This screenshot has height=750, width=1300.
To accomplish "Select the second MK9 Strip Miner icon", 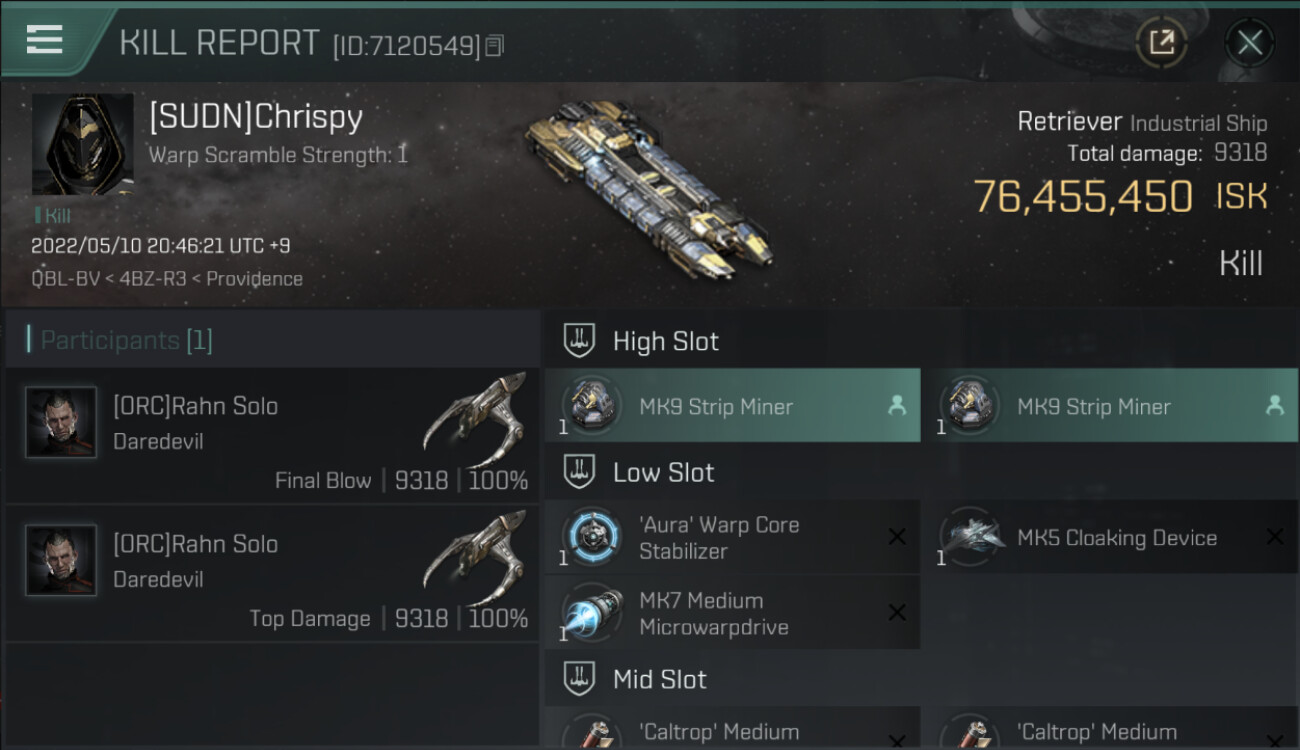I will pos(970,405).
